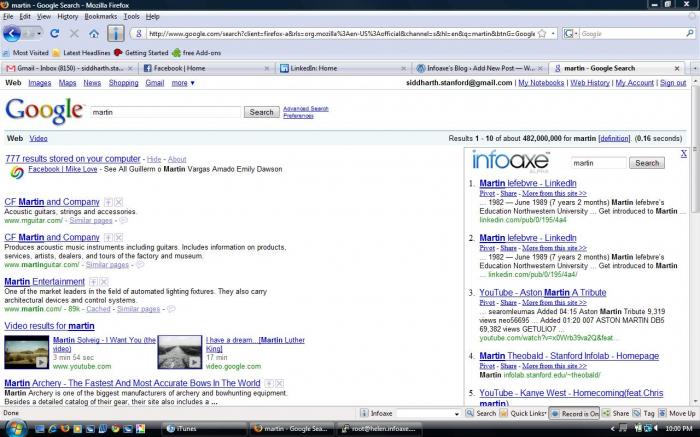Open the Bookmarks menu
700x437 pixels.
pos(100,17)
